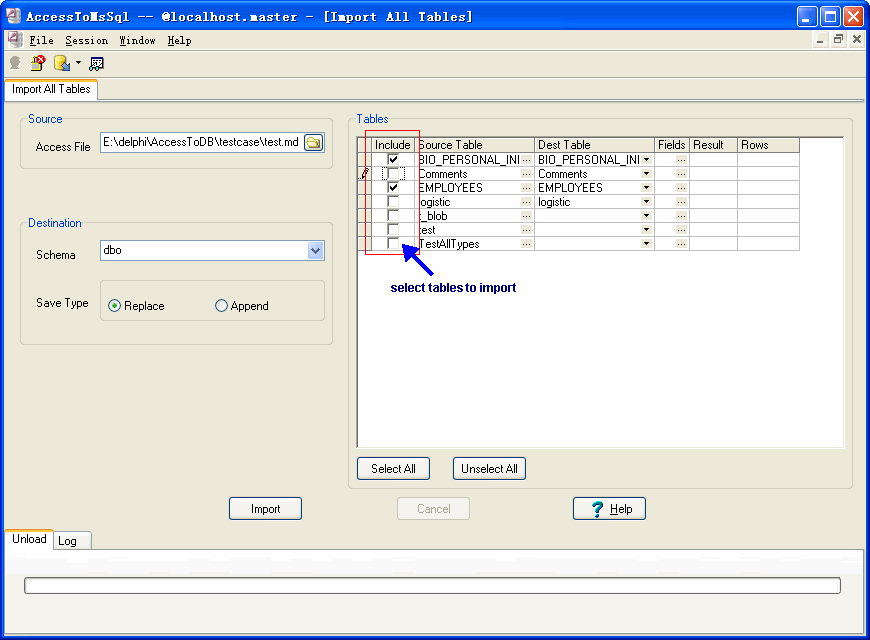
Task: Click the Rows column header
Action: (768, 145)
